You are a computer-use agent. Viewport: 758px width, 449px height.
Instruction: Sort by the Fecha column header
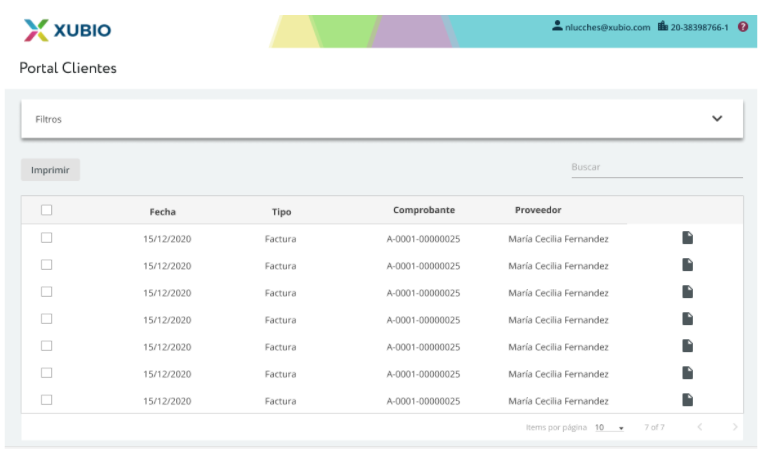162,212
